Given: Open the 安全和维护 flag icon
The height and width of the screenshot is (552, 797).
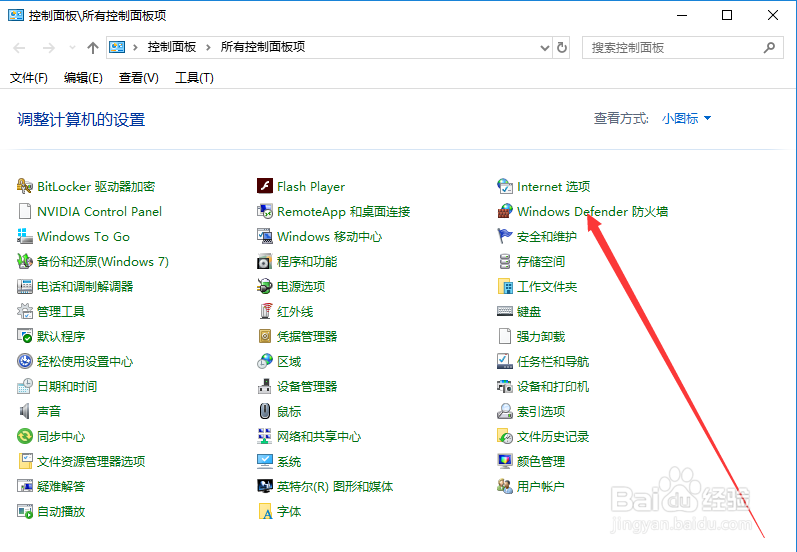Looking at the screenshot, I should pyautogui.click(x=505, y=236).
